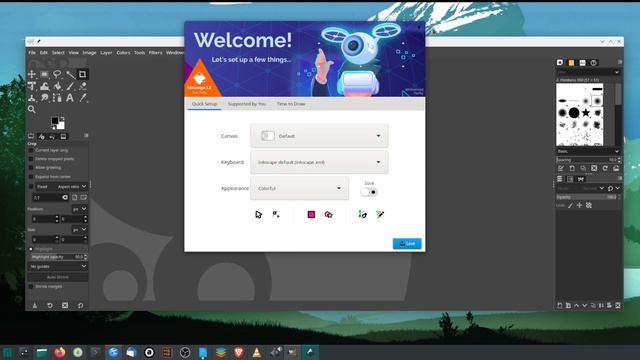
Task: Select the Paths tool
Action: tap(57, 98)
